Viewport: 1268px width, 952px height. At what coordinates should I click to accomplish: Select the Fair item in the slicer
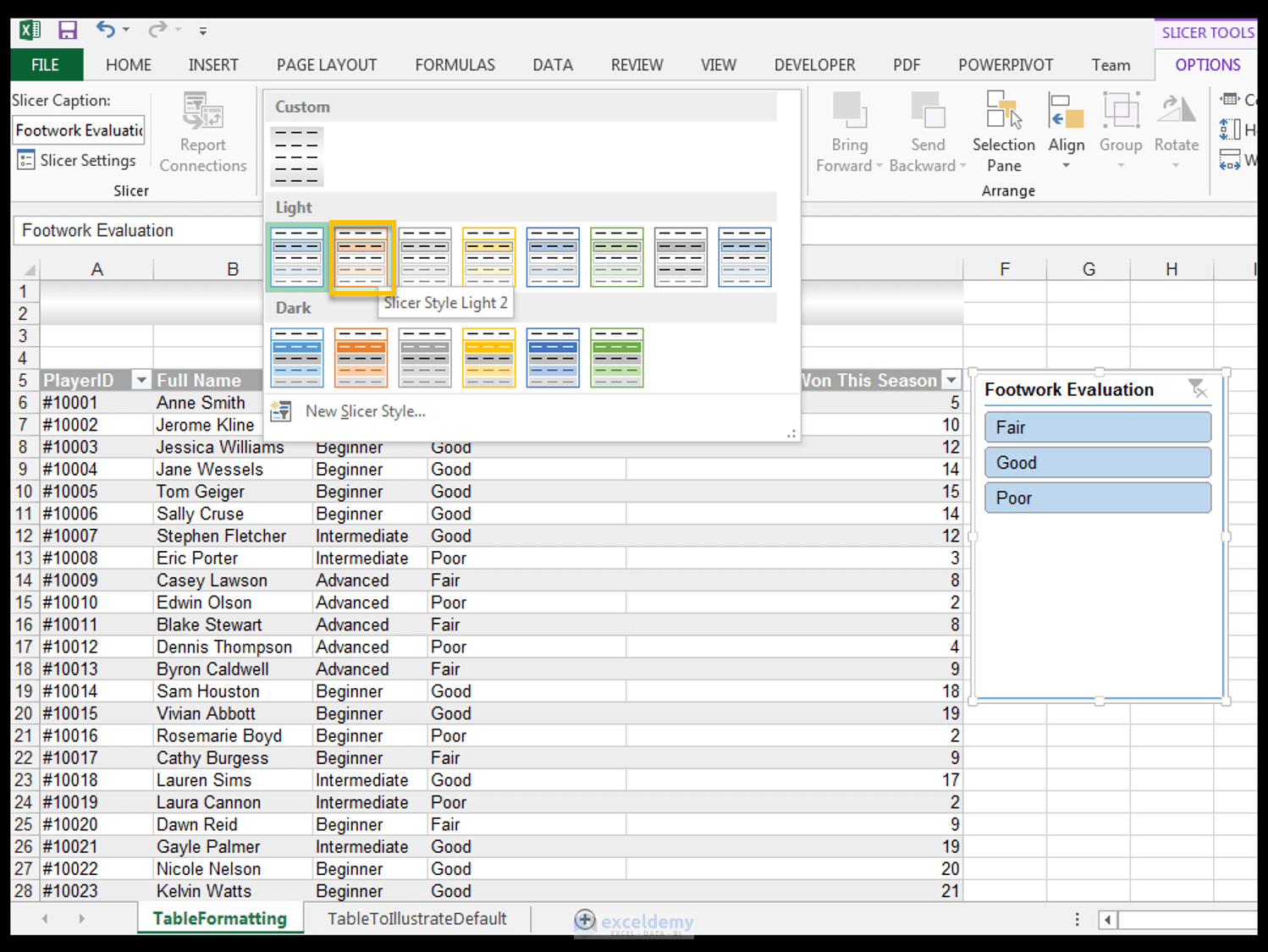click(1097, 427)
